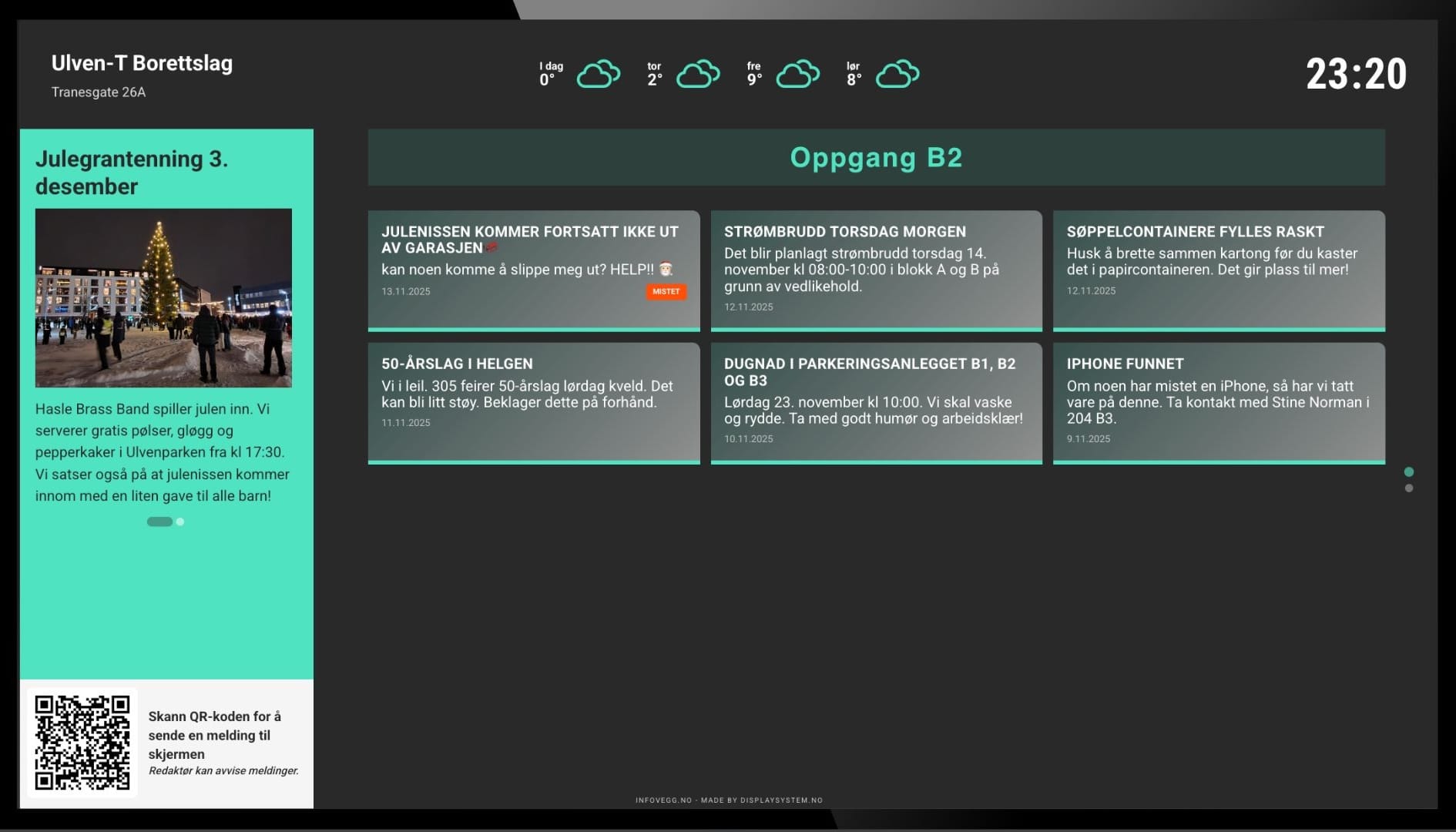
Task: Click the orange MISTET badge
Action: (666, 291)
